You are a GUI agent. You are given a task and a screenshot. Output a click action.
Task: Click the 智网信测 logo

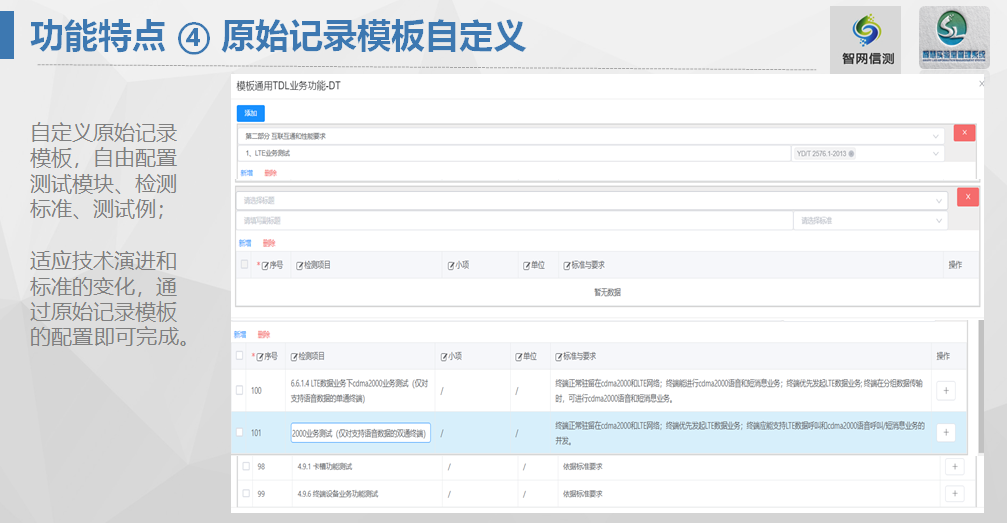868,40
